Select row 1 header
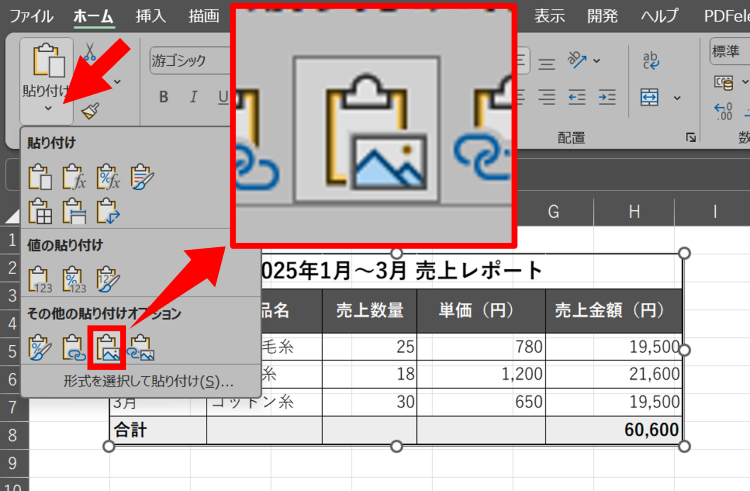 [12, 240]
